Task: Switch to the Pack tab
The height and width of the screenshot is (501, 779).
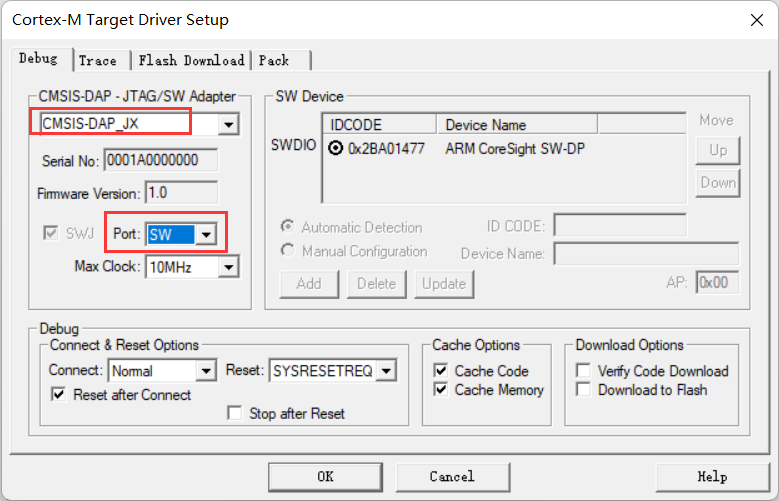Action: (x=274, y=60)
